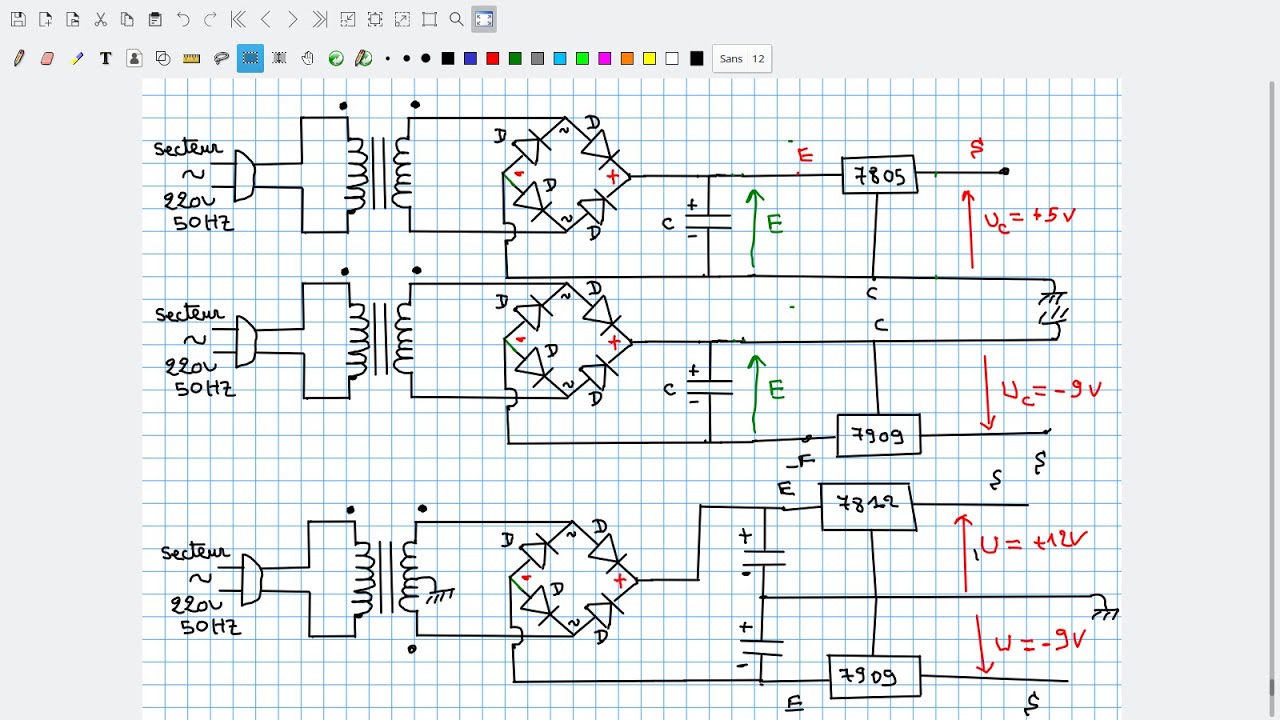
Task: Open Set Zoom magnifier icon
Action: click(456, 19)
